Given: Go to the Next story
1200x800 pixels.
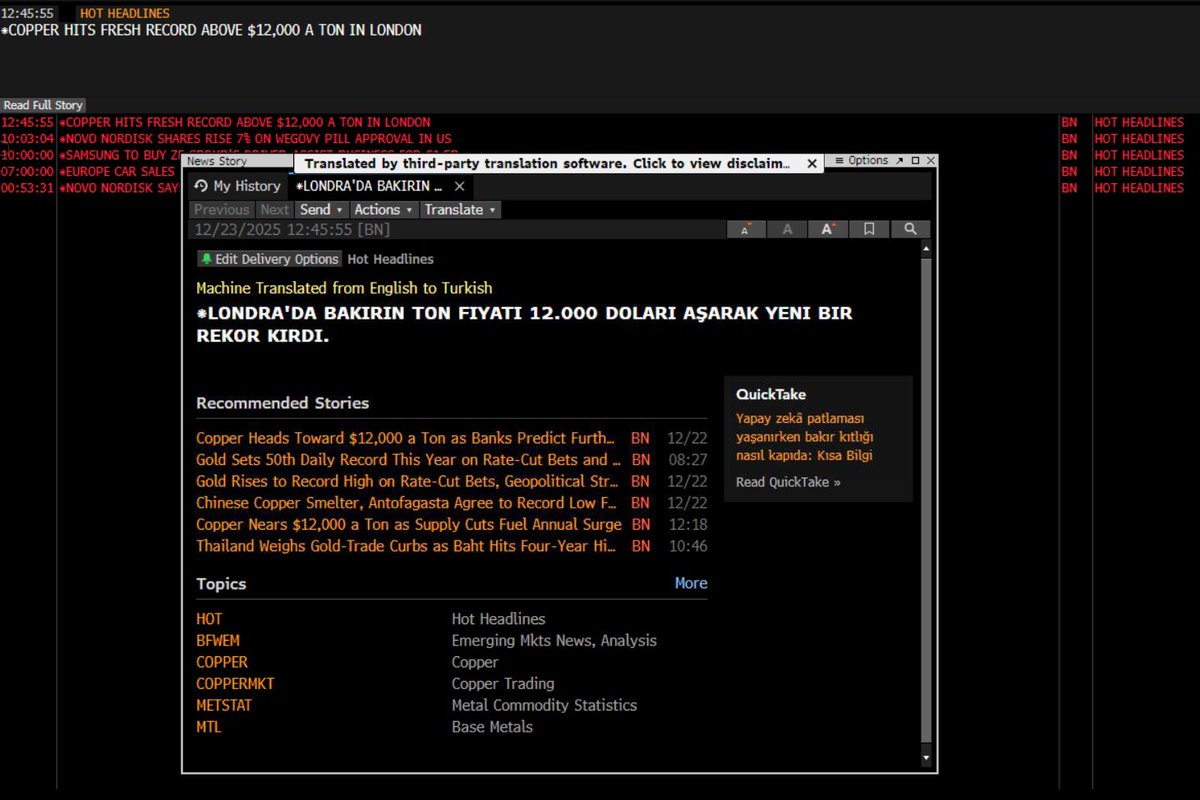Looking at the screenshot, I should [x=275, y=209].
